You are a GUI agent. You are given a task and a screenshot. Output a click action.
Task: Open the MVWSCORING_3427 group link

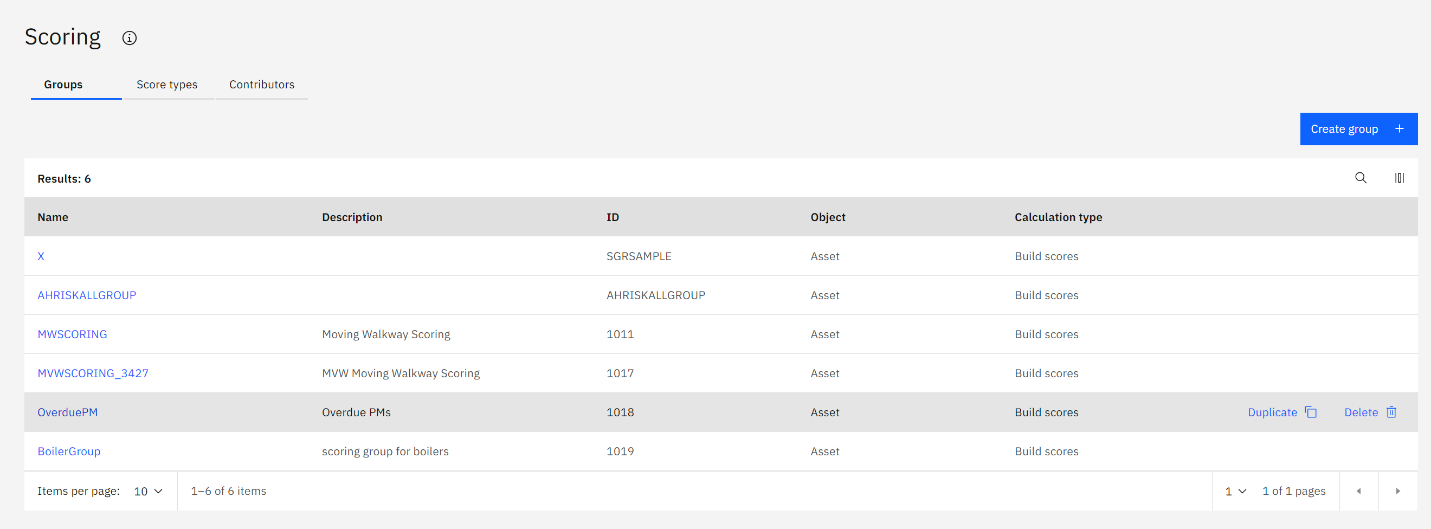tap(93, 373)
